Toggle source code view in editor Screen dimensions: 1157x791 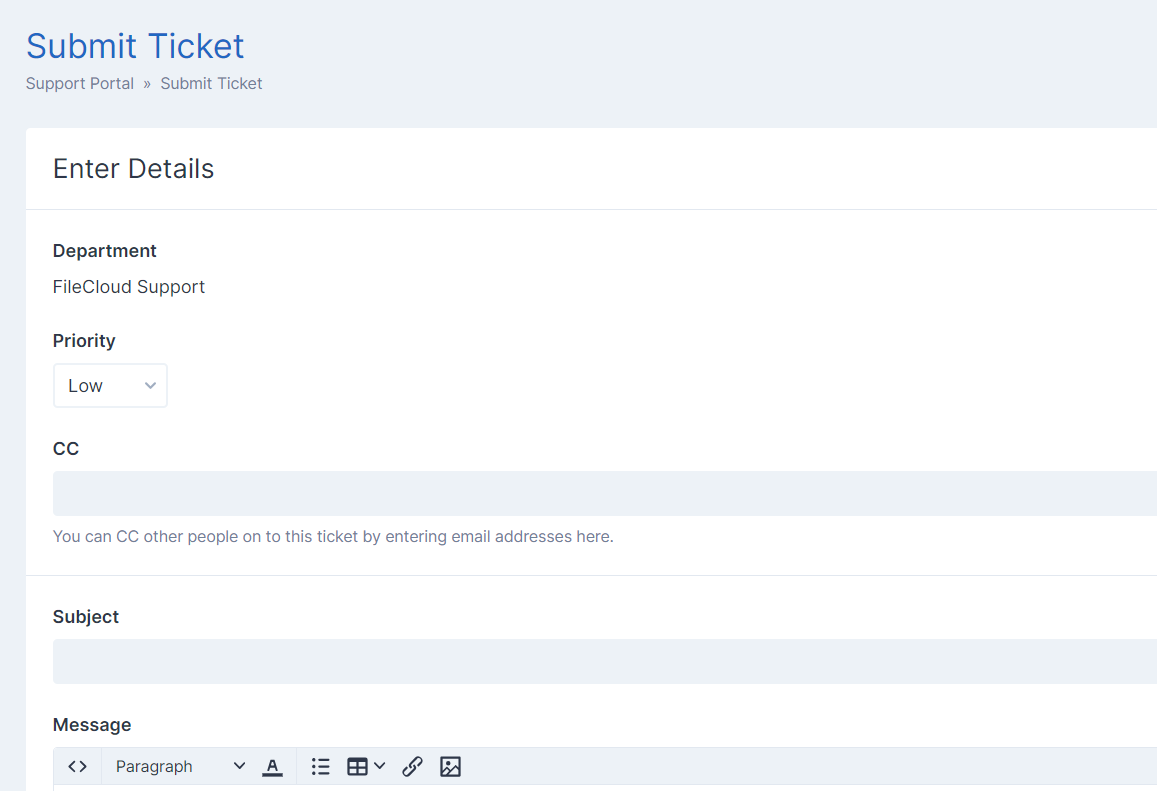(78, 767)
